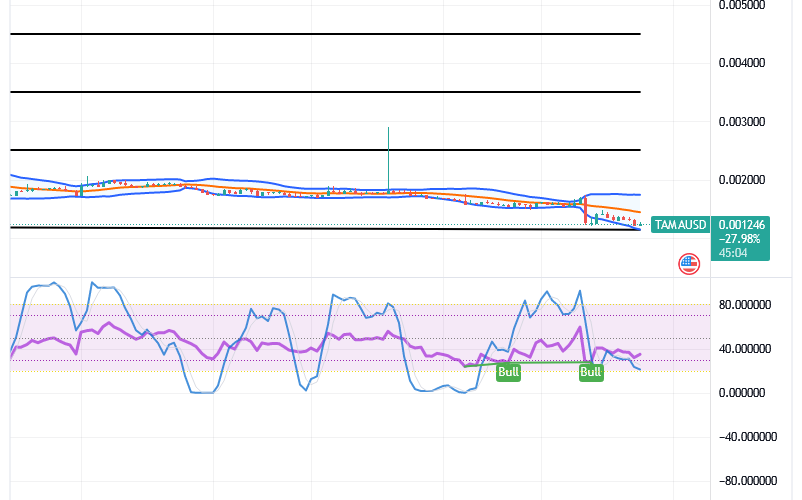Click the US flag economic event icon

[x=689, y=264]
